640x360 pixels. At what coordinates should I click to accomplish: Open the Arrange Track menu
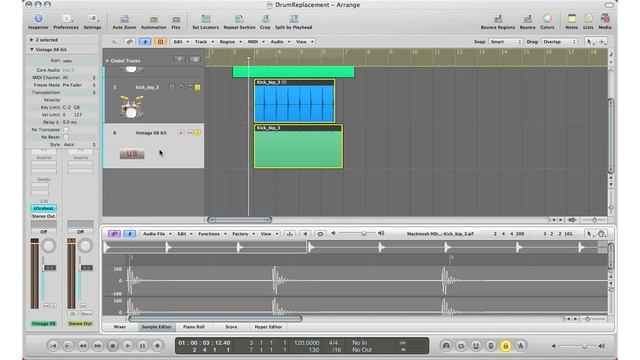(204, 42)
